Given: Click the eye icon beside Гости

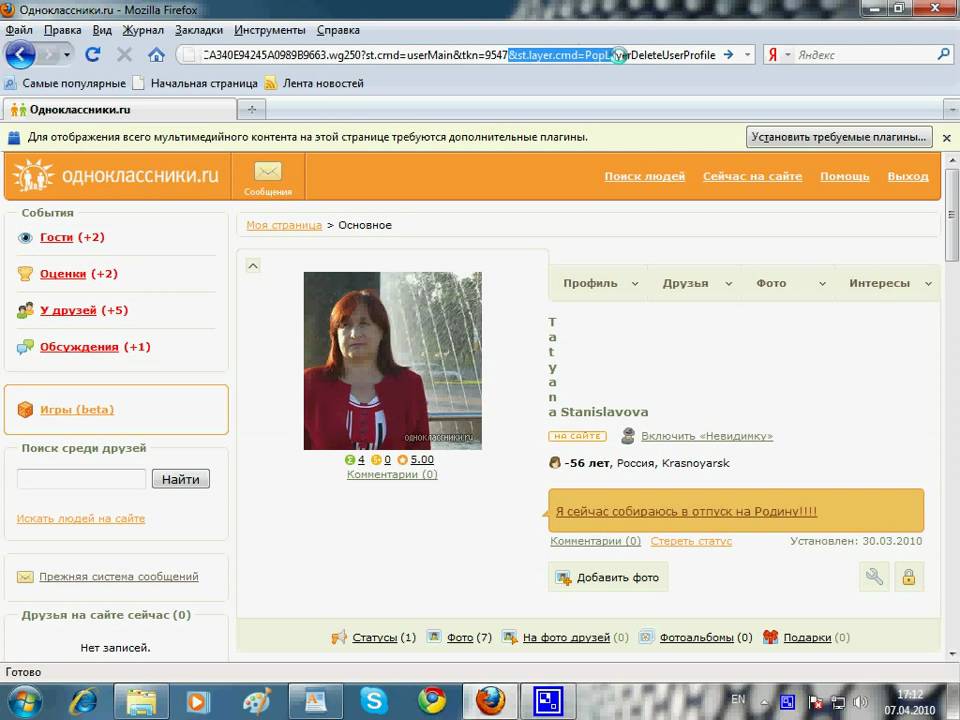Looking at the screenshot, I should [25, 238].
